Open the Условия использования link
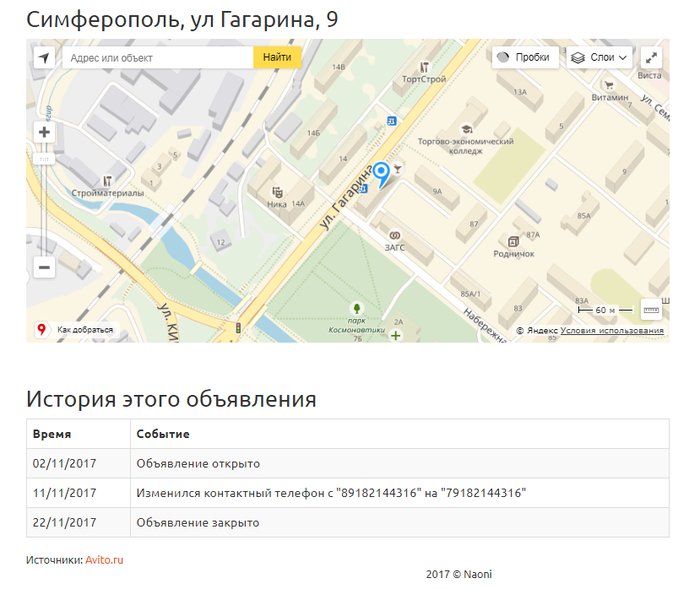The width and height of the screenshot is (700, 589). [x=611, y=330]
